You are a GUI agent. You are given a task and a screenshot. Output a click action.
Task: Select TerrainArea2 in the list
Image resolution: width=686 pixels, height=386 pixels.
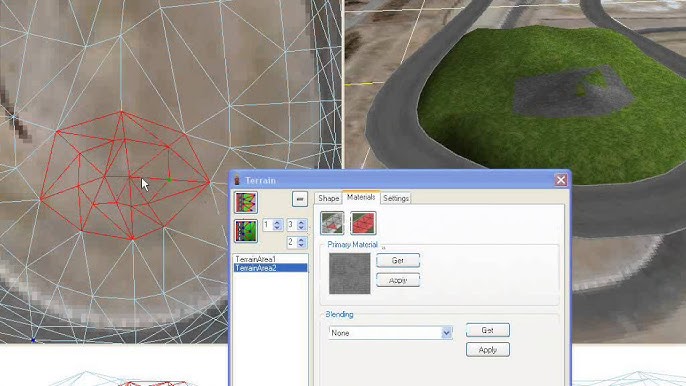[271, 268]
